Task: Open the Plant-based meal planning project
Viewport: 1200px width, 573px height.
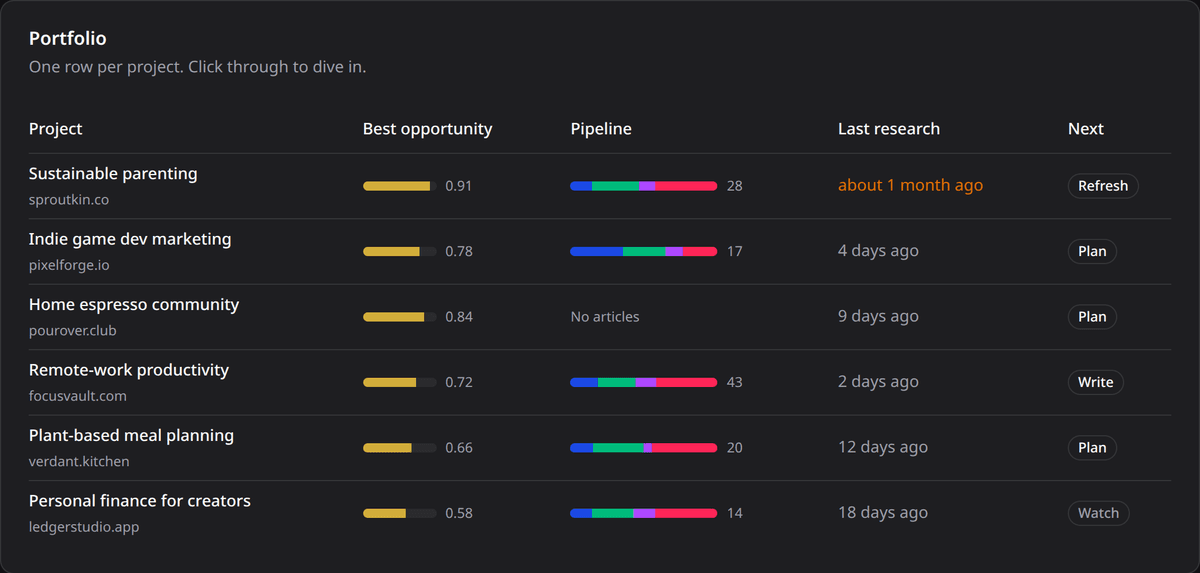Action: (x=131, y=435)
